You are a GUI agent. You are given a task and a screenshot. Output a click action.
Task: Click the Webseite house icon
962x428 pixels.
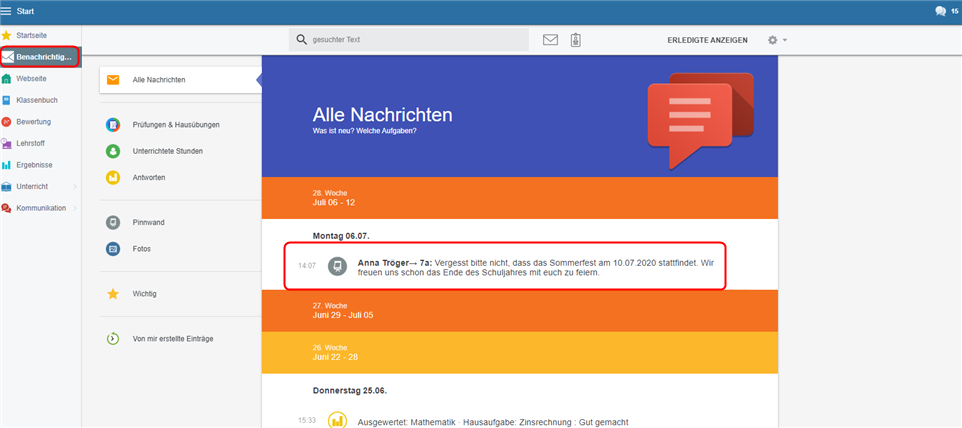7,78
